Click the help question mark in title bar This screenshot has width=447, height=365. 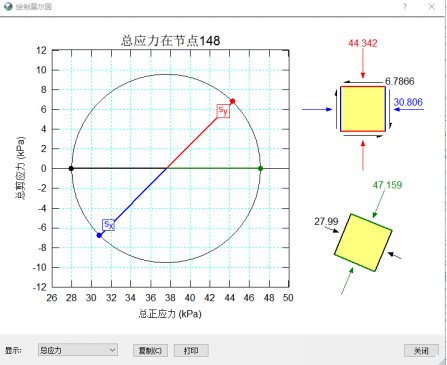coord(405,7)
